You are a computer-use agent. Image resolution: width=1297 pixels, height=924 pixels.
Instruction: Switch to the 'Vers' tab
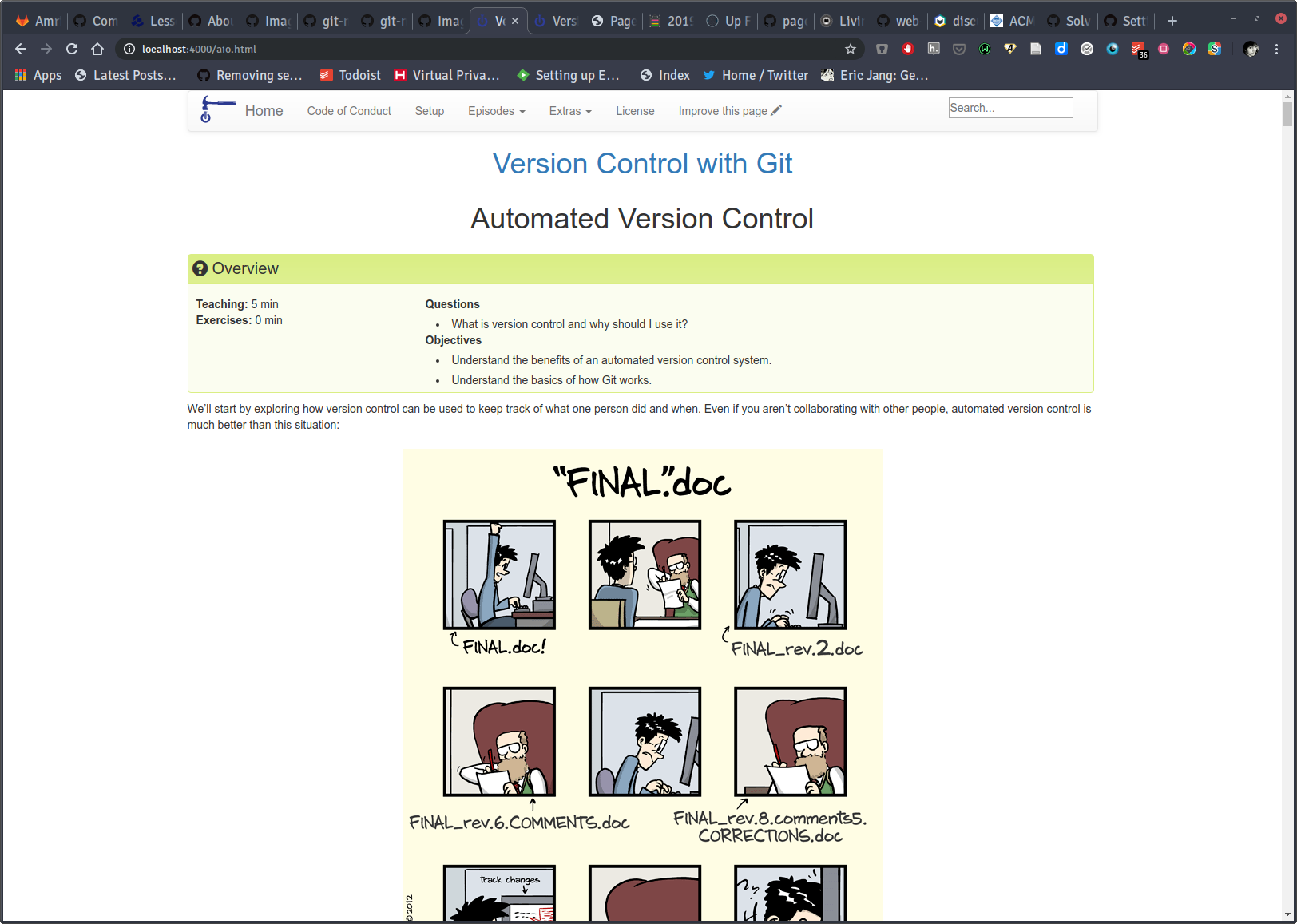(556, 21)
